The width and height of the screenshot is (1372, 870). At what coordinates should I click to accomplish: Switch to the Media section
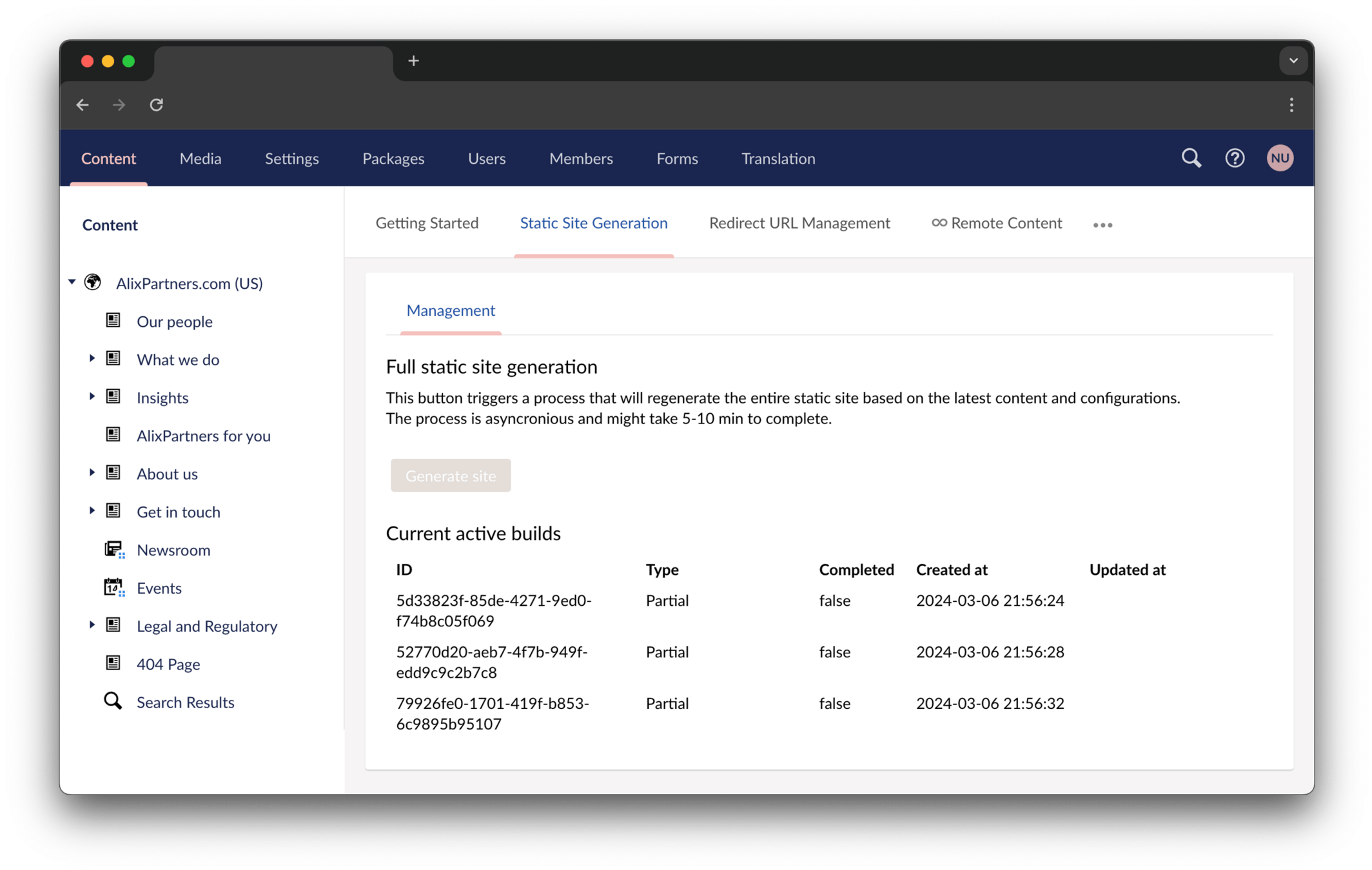coord(201,159)
